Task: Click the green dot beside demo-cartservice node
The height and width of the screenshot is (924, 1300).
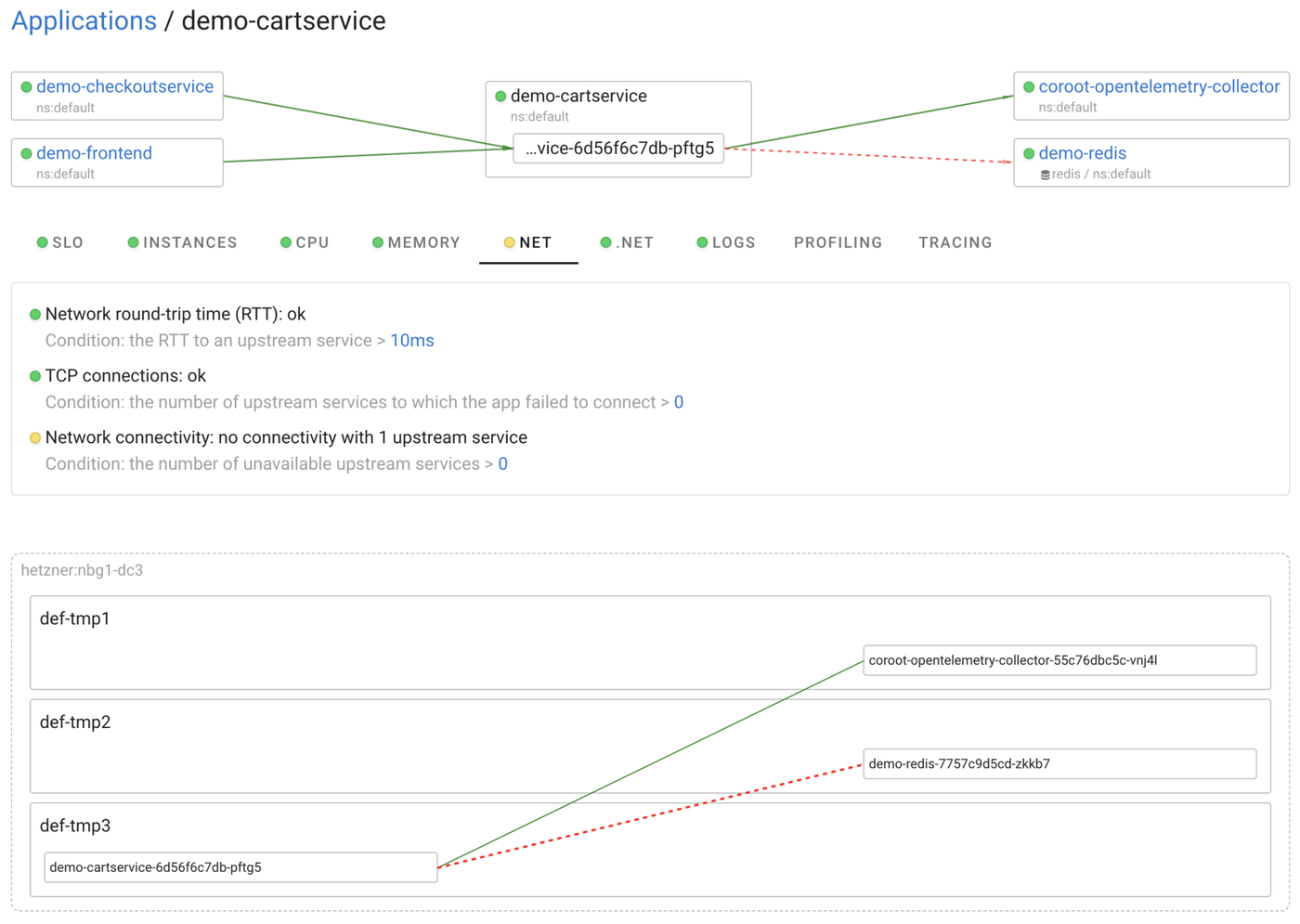Action: point(500,96)
